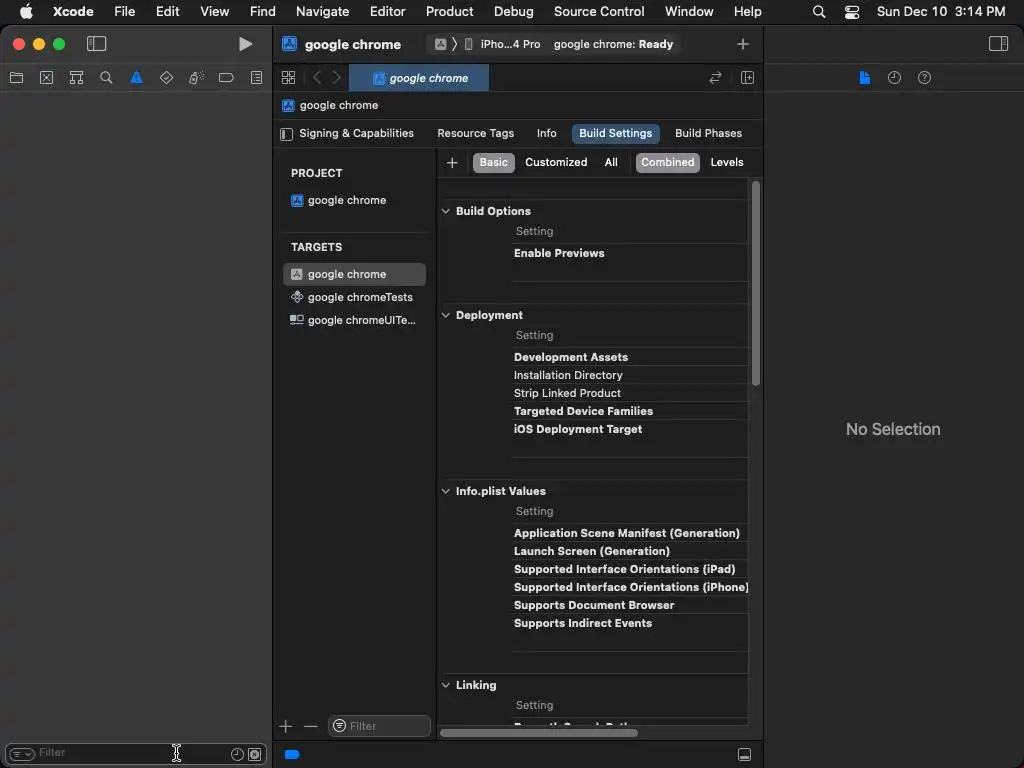Click the blue breakpoint indicator at bottom
The height and width of the screenshot is (768, 1024).
coord(292,754)
